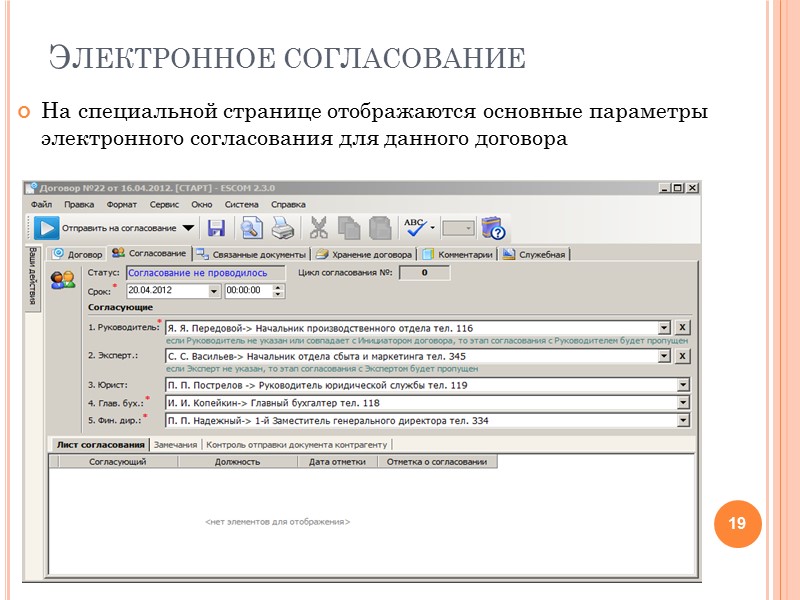Screen dimensions: 800x600
Task: Select the Лист согласования tab
Action: 101,444
